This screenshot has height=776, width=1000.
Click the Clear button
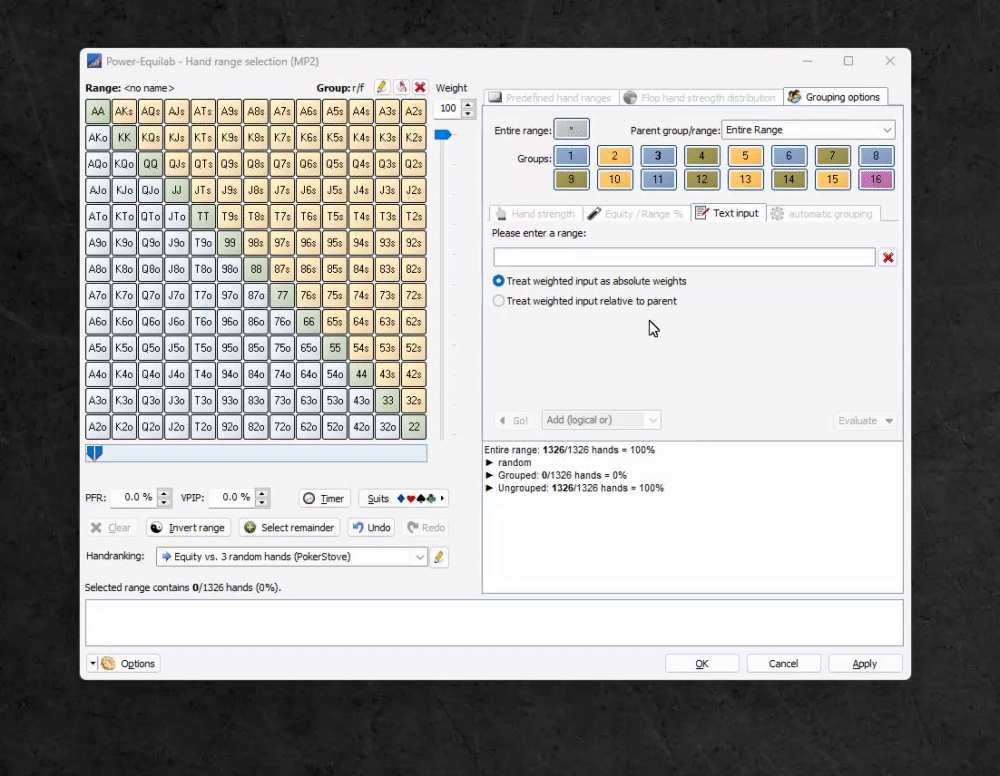coord(111,528)
